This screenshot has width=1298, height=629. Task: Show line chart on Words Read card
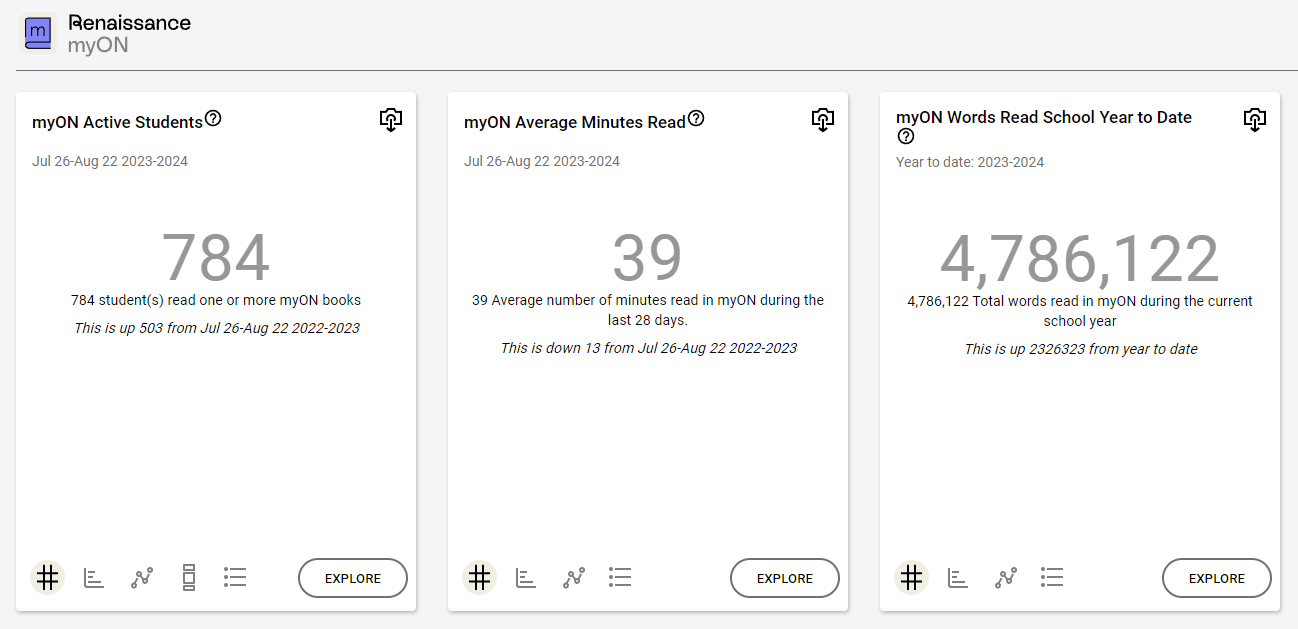1006,577
